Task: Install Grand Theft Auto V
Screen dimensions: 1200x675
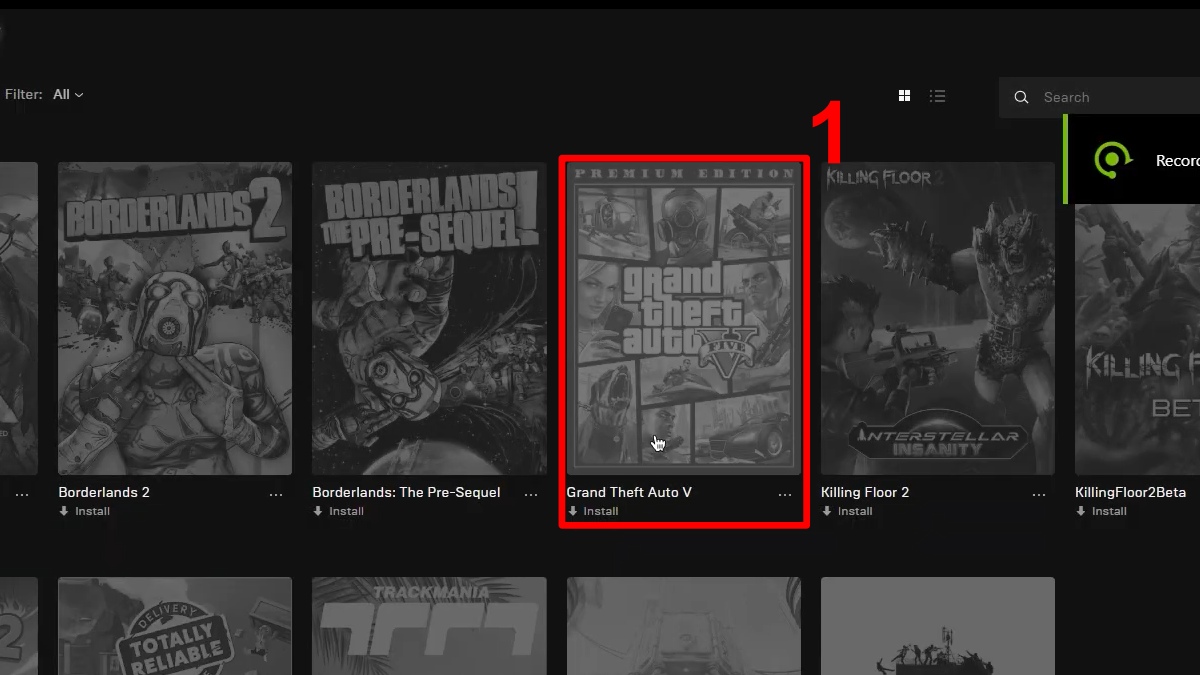Action: click(594, 511)
